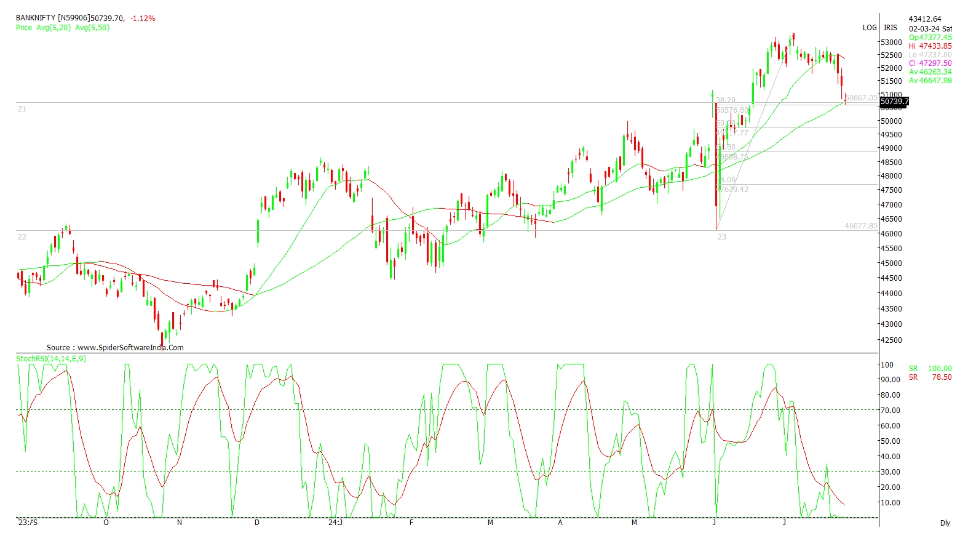The width and height of the screenshot is (974, 548).
Task: Click the 53000 price axis label
Action: tap(892, 43)
